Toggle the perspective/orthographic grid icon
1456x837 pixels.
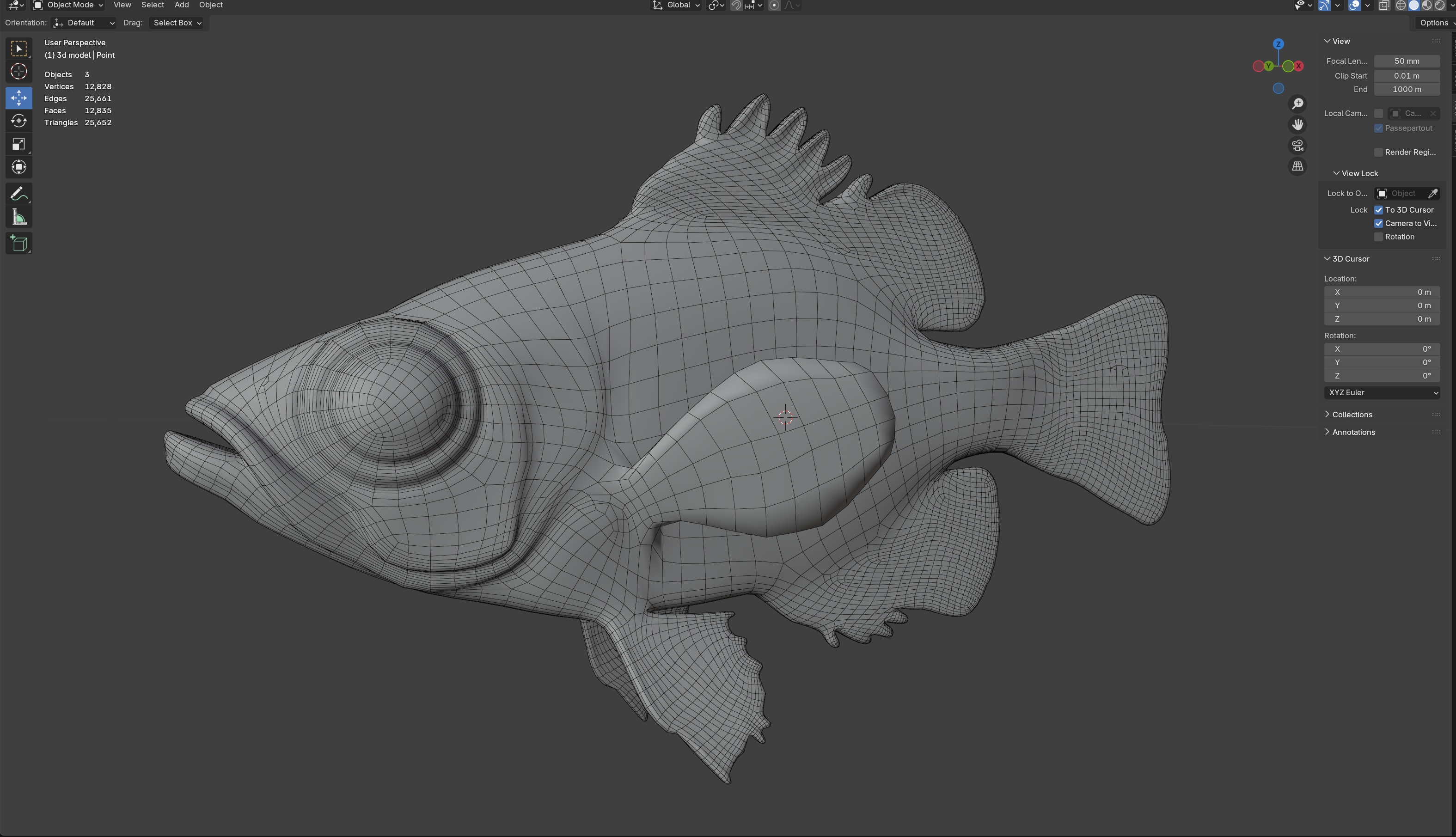point(1297,166)
